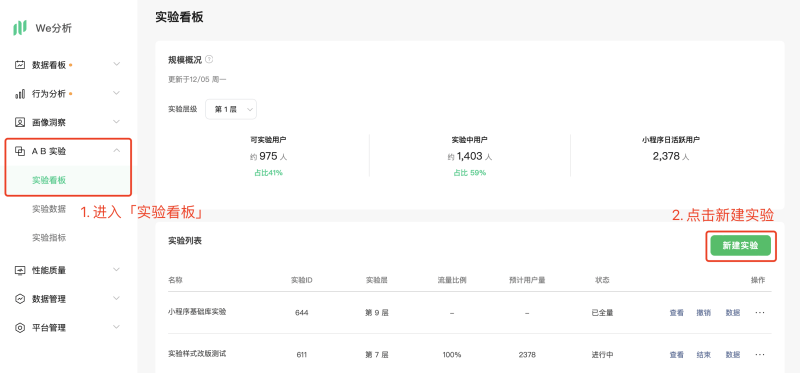Click the 性能质量 monitor icon
Viewport: 800px width, 373px height.
[20, 270]
